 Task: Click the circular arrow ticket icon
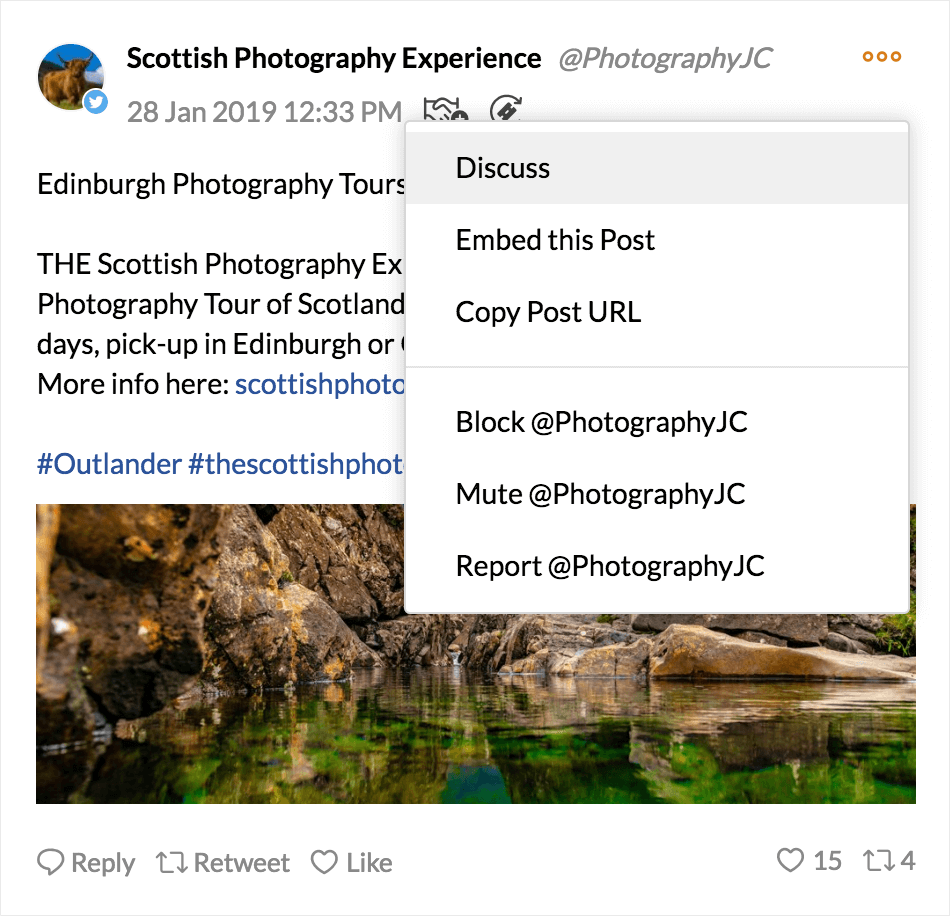tap(505, 108)
